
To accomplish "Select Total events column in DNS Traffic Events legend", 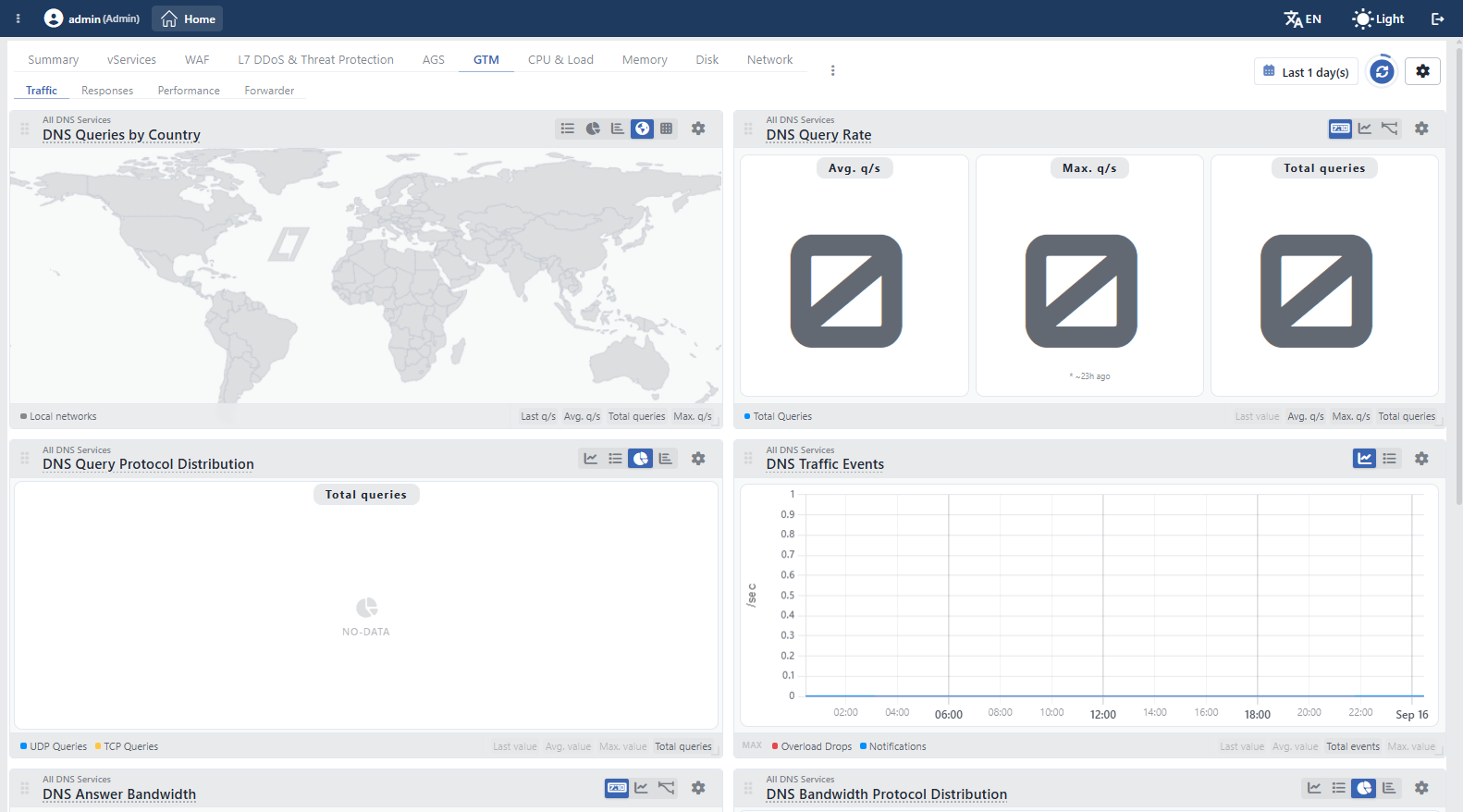I will point(1353,746).
